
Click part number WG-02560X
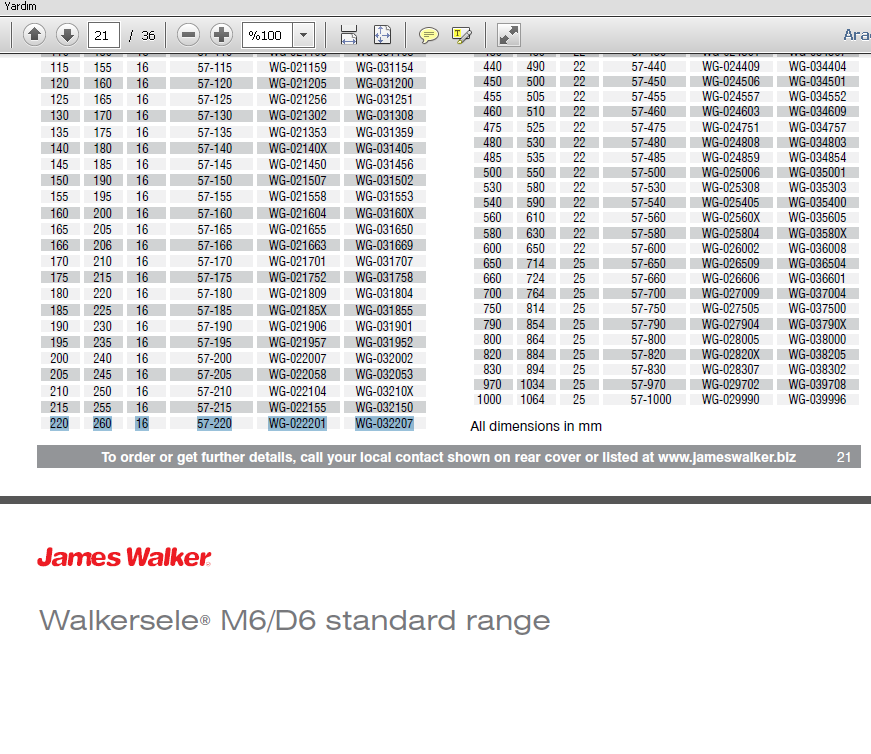(x=730, y=217)
